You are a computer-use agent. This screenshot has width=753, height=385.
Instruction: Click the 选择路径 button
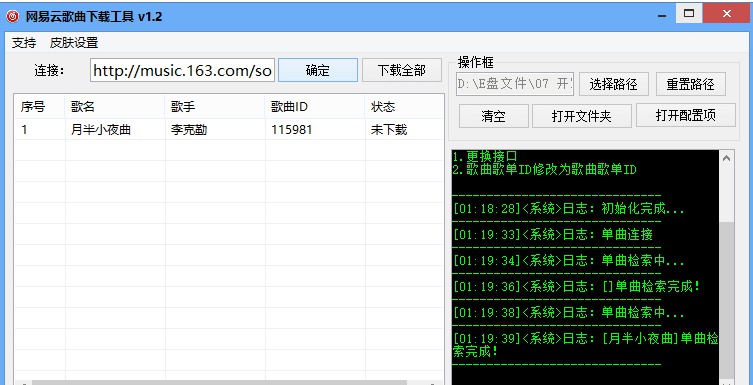(614, 84)
